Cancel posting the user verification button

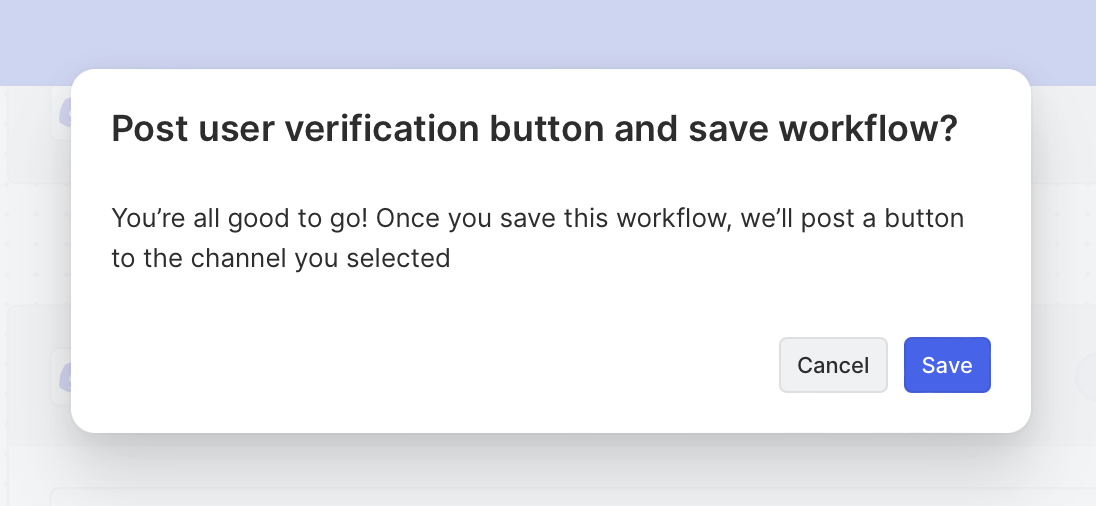(x=832, y=365)
